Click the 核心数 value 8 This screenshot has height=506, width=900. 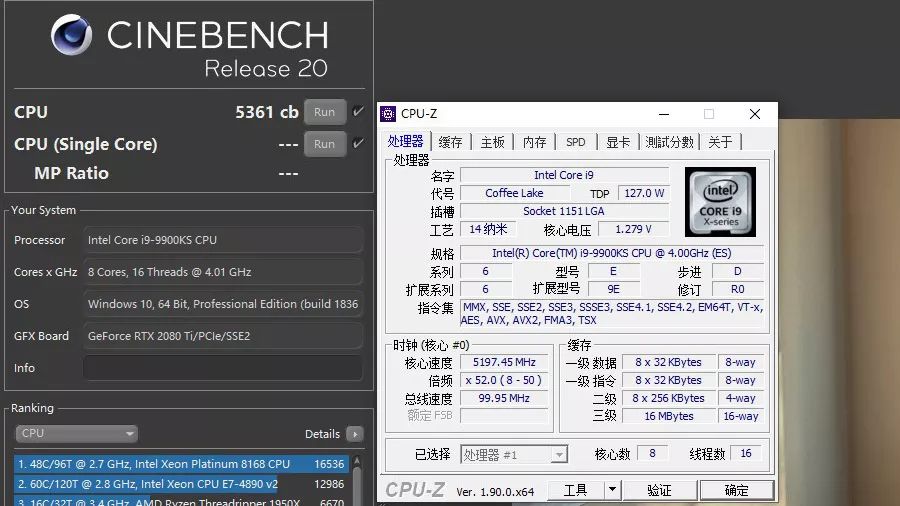tap(653, 454)
